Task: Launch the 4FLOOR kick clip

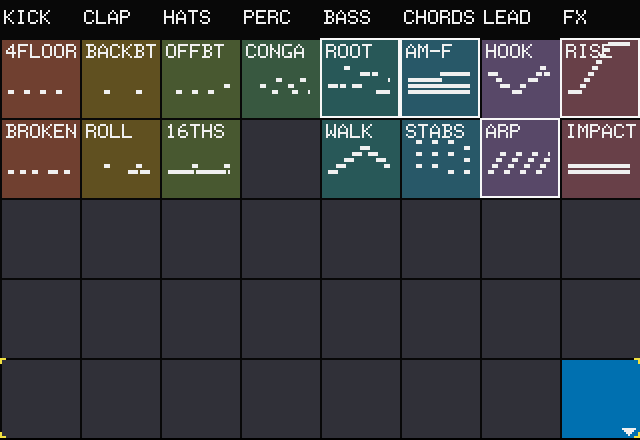Action: (x=41, y=78)
